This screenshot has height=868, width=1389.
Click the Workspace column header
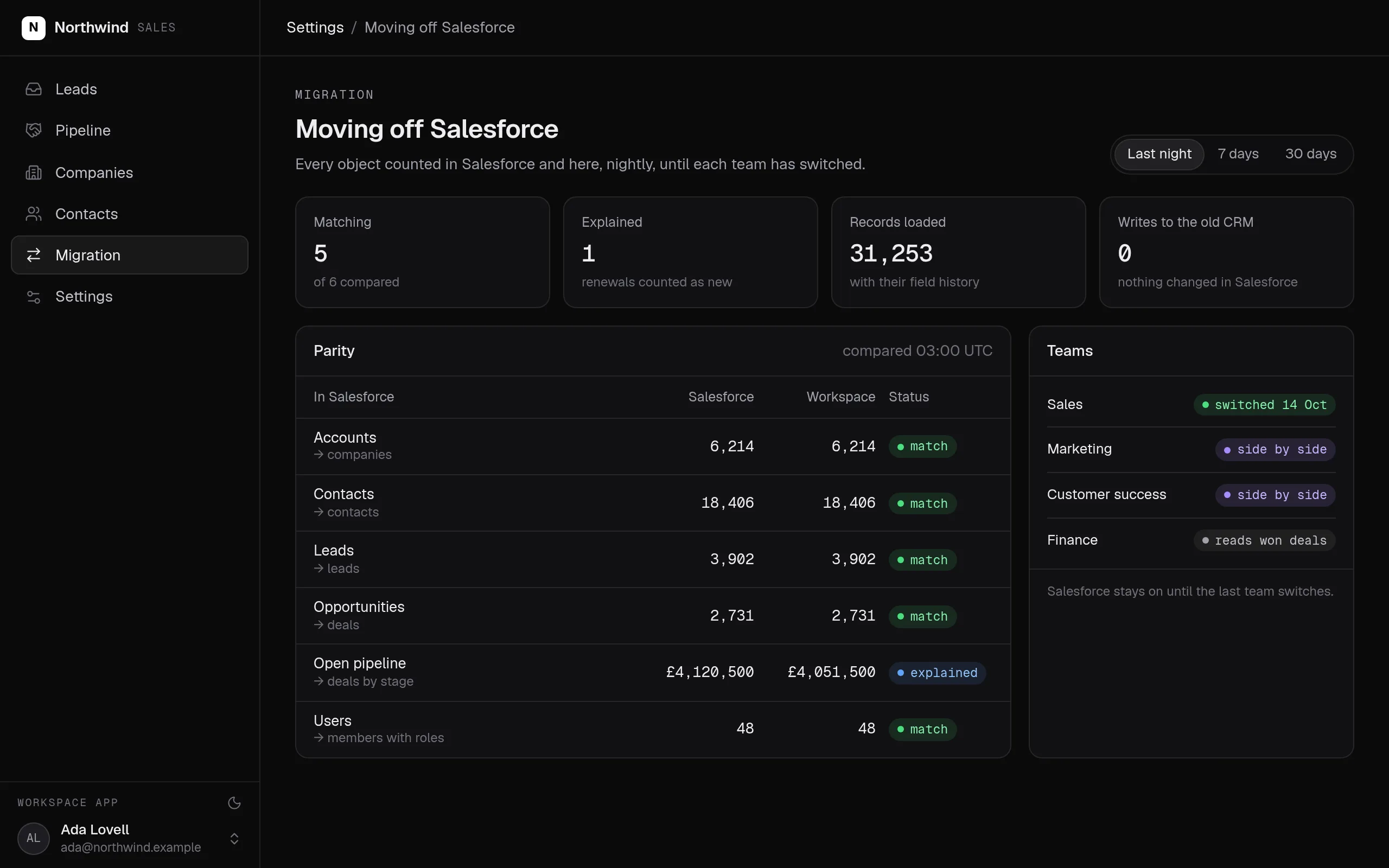pyautogui.click(x=841, y=397)
